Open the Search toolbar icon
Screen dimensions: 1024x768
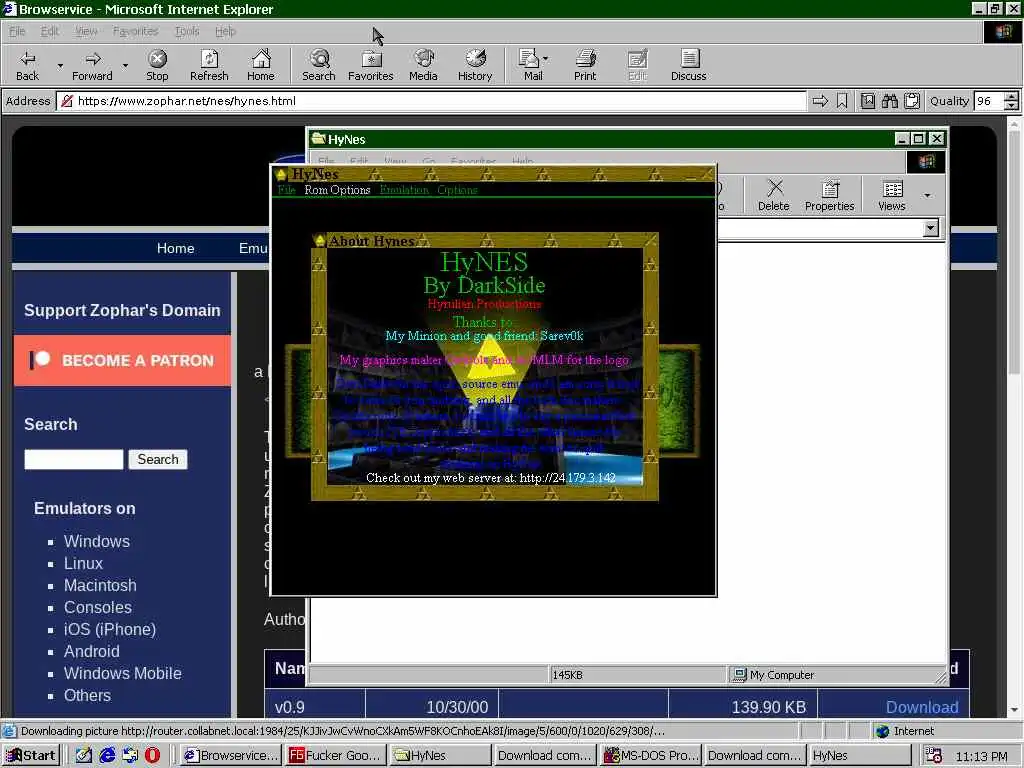coord(319,65)
